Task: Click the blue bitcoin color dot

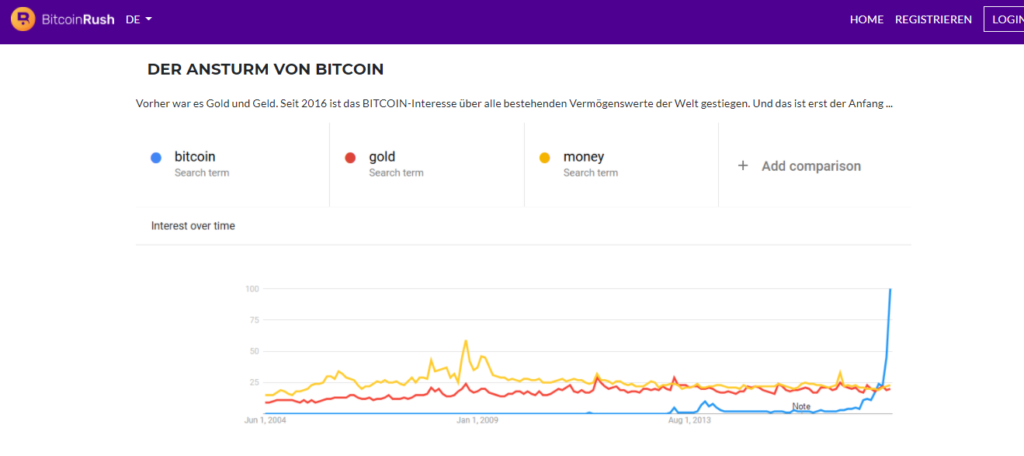Action: 155,158
